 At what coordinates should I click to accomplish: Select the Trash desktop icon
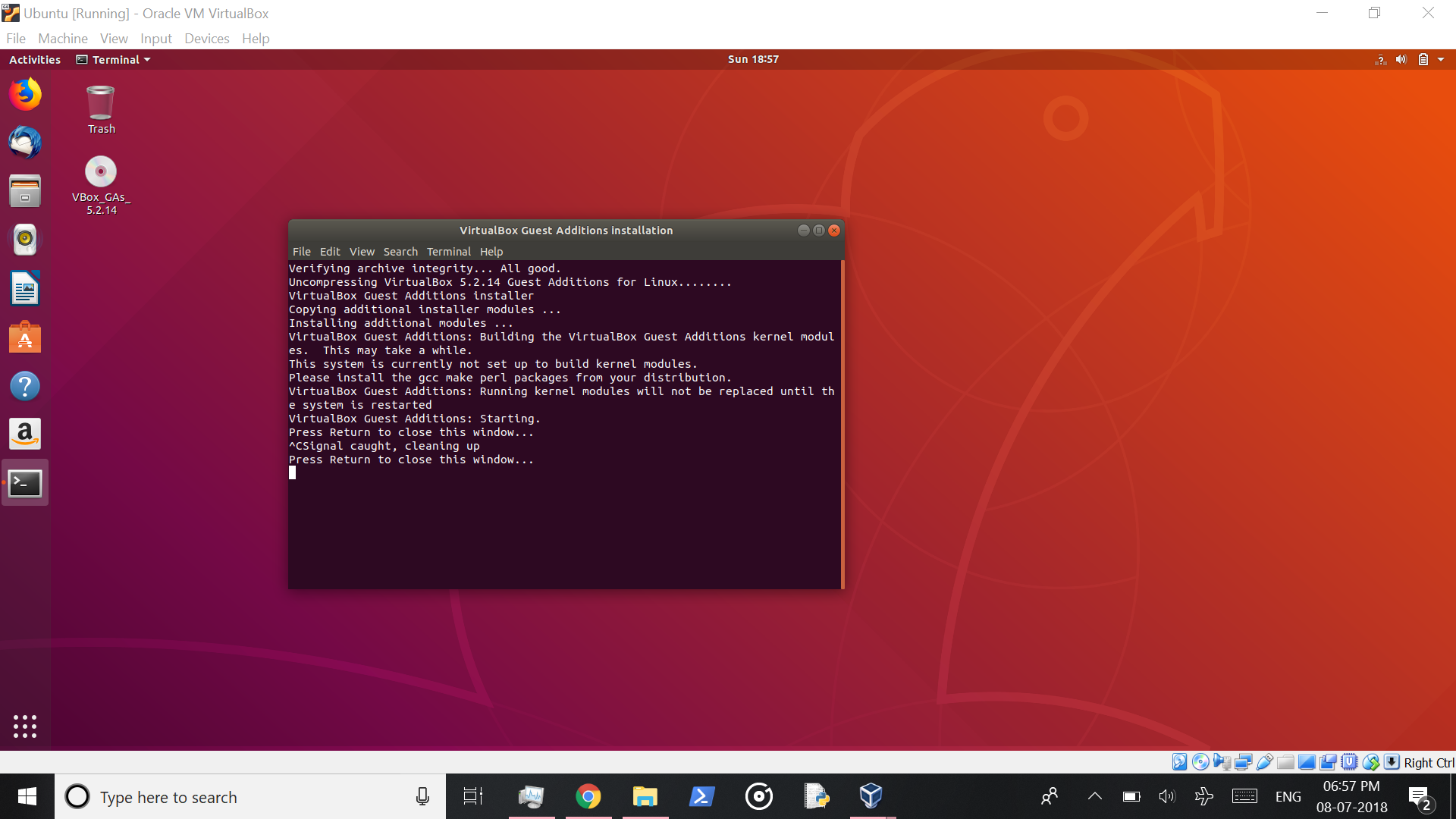tap(101, 110)
